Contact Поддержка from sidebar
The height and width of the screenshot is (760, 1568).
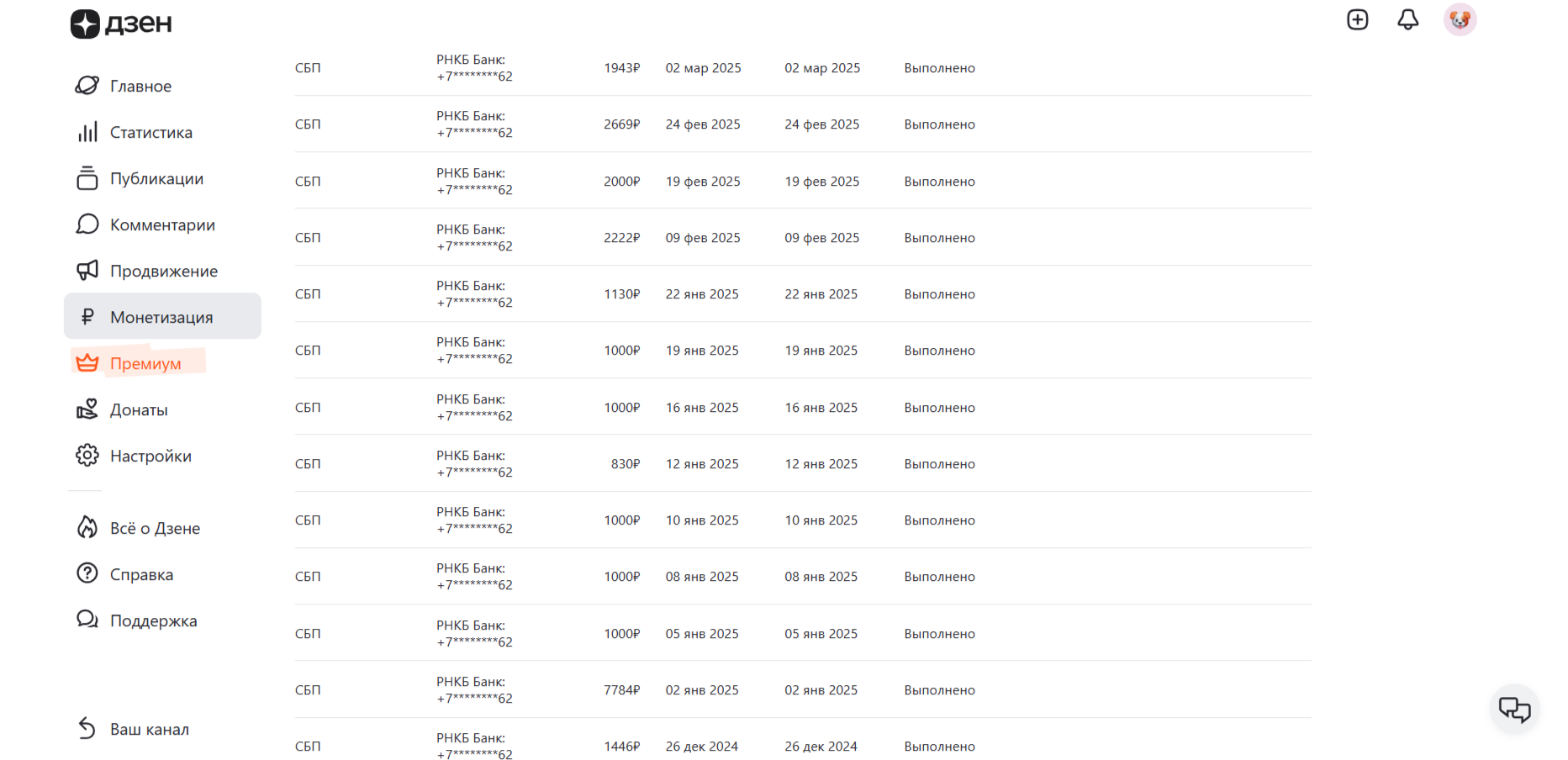click(x=153, y=621)
